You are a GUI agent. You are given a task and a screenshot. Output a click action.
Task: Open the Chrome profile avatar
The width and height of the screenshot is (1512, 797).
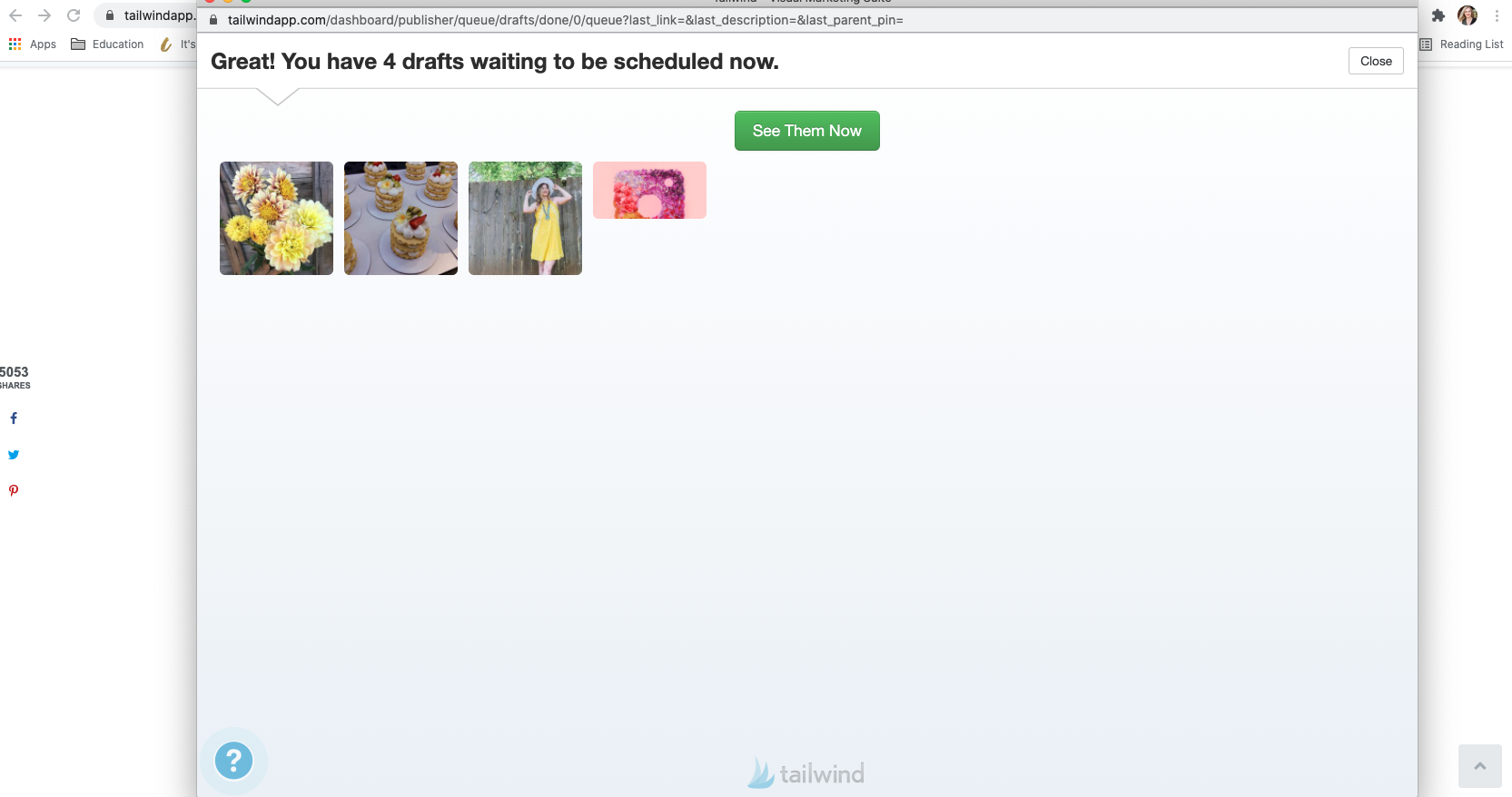point(1468,15)
